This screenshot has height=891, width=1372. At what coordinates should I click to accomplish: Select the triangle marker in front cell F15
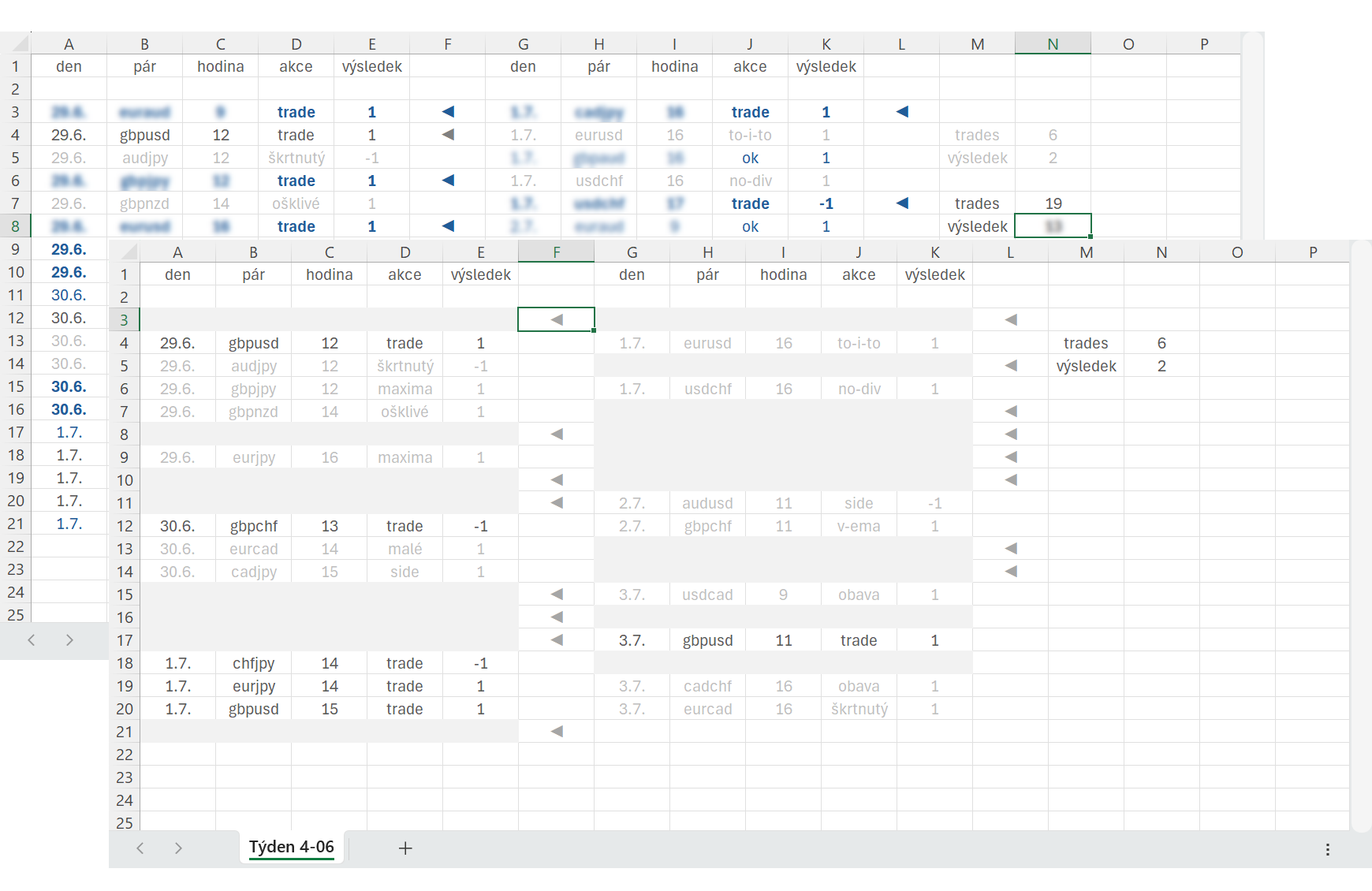[x=557, y=595]
